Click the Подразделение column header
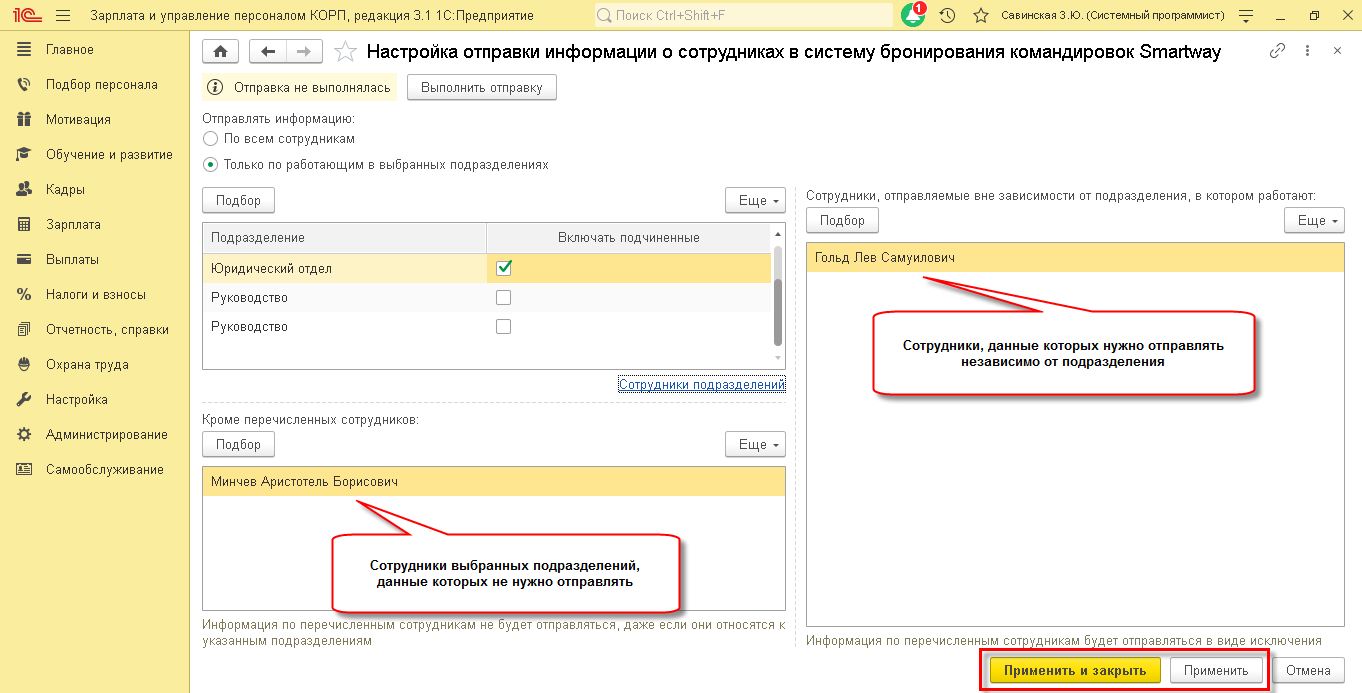 pos(344,238)
